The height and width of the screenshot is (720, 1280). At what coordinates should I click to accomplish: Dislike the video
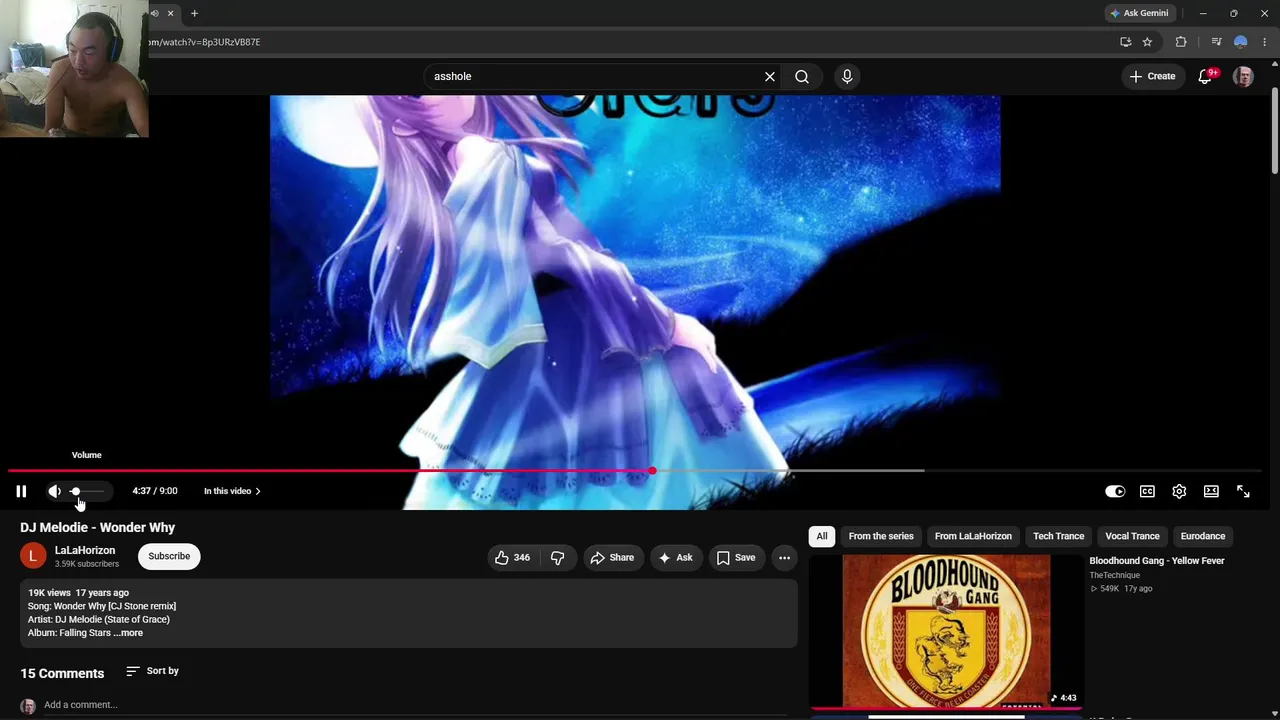(x=558, y=557)
